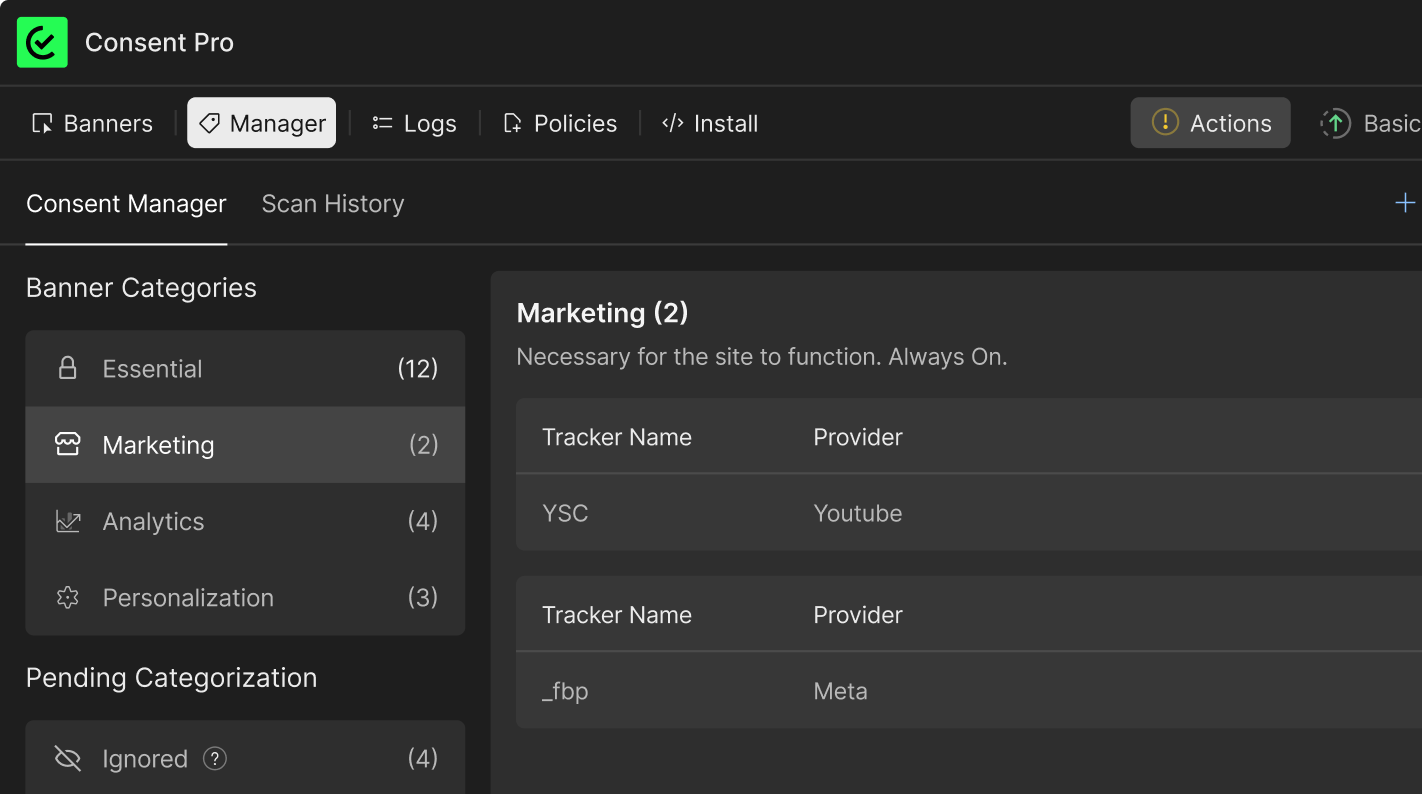Click the Basic plan upgrade arrow icon
Viewport: 1422px width, 794px height.
tap(1335, 123)
